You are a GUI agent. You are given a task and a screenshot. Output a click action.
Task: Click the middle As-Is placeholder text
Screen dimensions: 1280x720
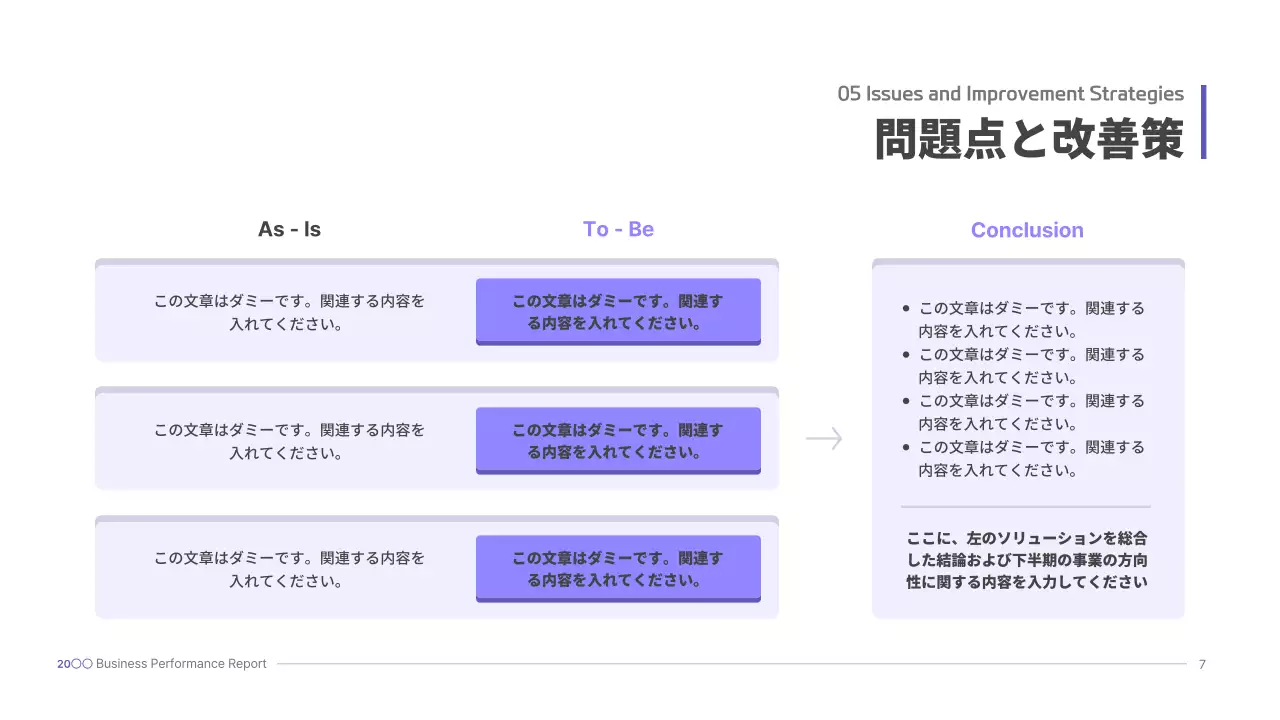(x=288, y=440)
